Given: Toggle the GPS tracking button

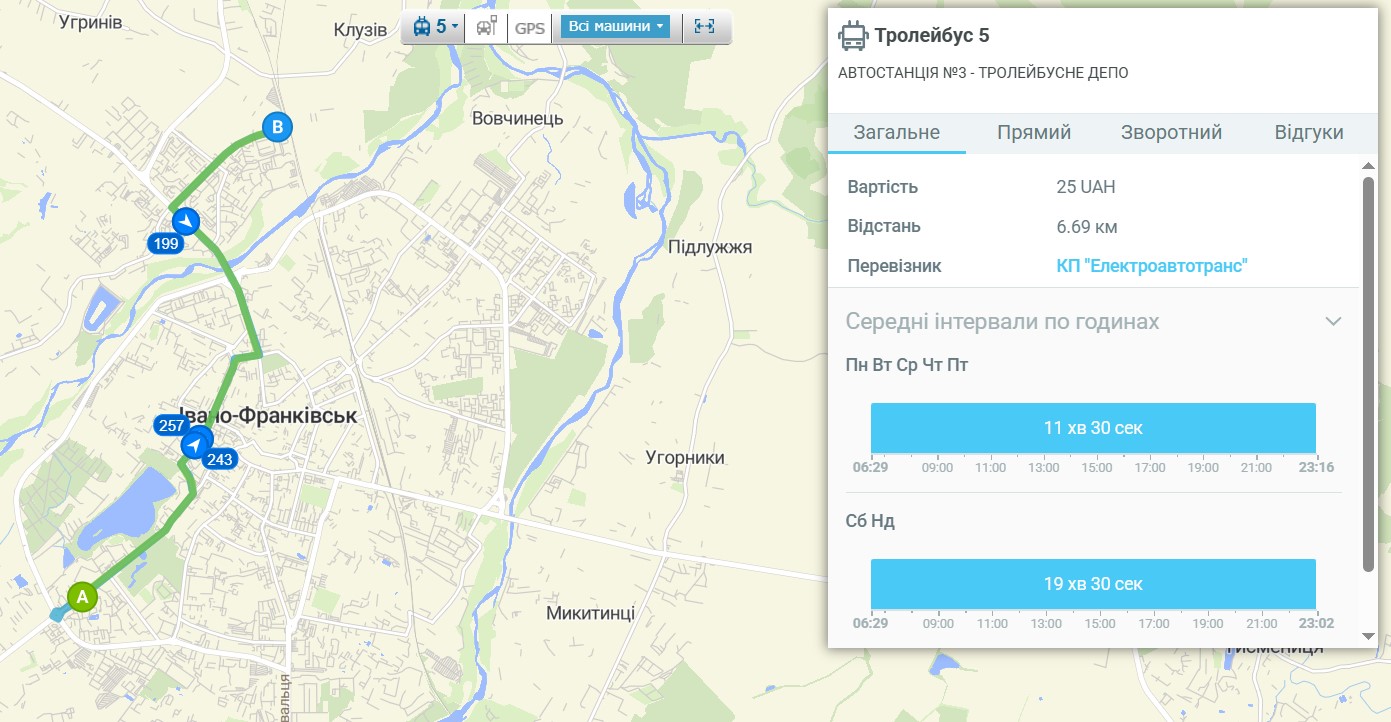Looking at the screenshot, I should point(530,28).
